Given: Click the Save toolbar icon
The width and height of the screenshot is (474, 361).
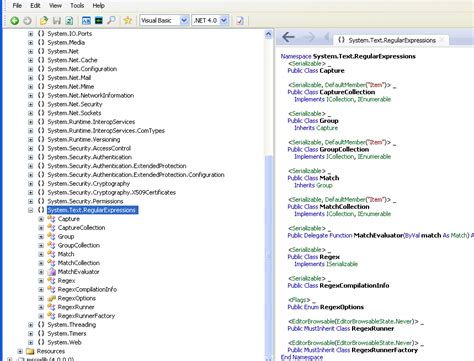Looking at the screenshot, I should (57, 21).
